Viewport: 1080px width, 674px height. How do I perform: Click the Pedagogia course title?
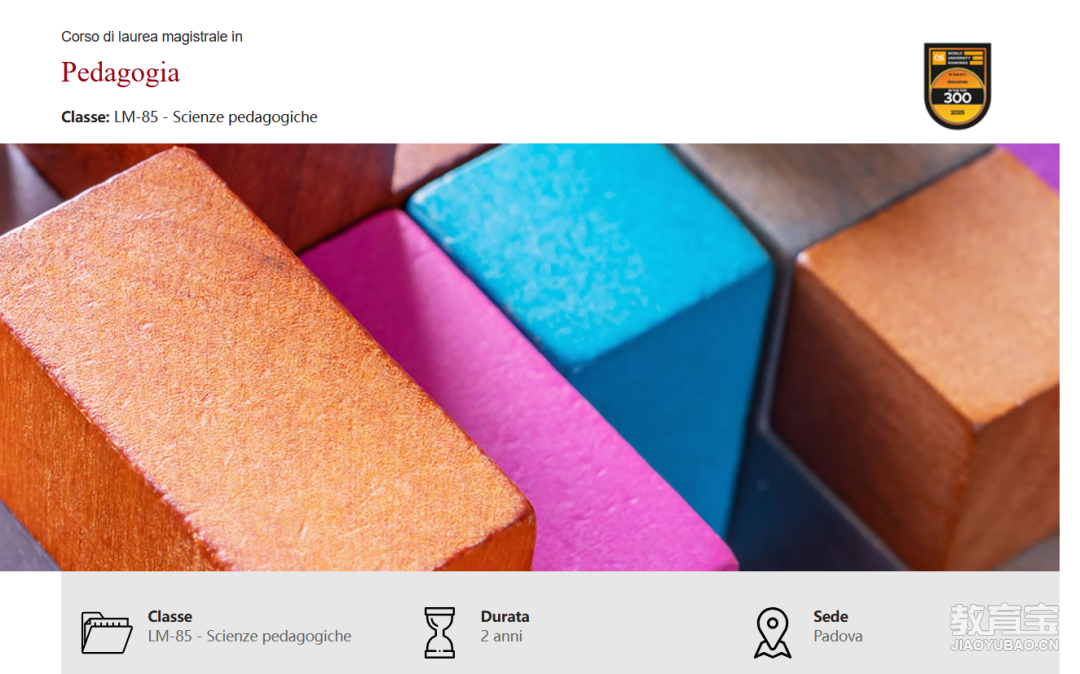point(121,72)
